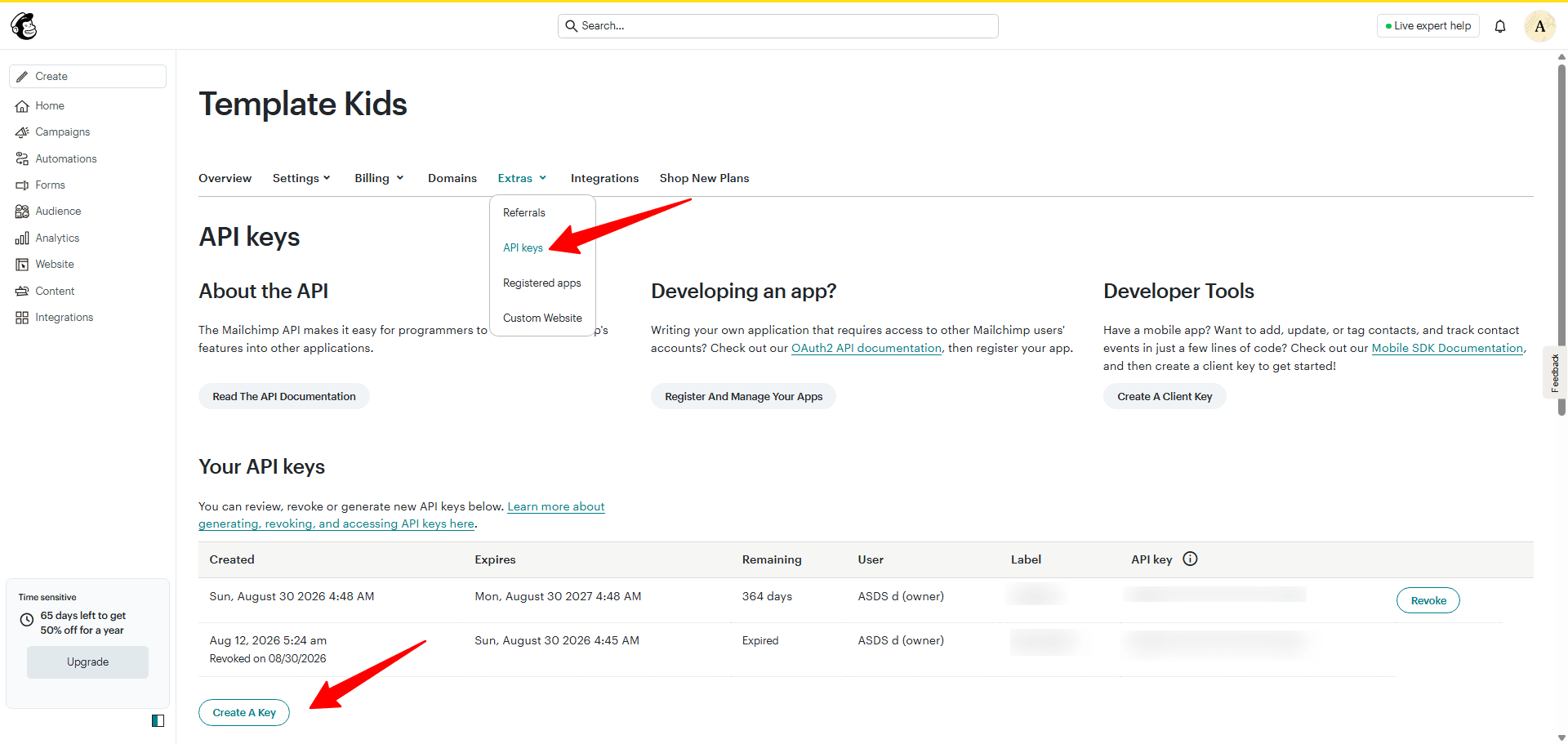The height and width of the screenshot is (744, 1568).
Task: Click the Expires column header
Action: [x=495, y=559]
